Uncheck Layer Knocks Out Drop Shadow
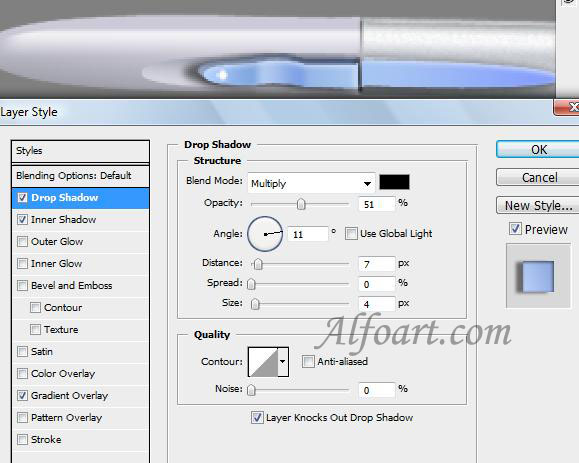Viewport: 579px width, 463px height. coord(257,418)
